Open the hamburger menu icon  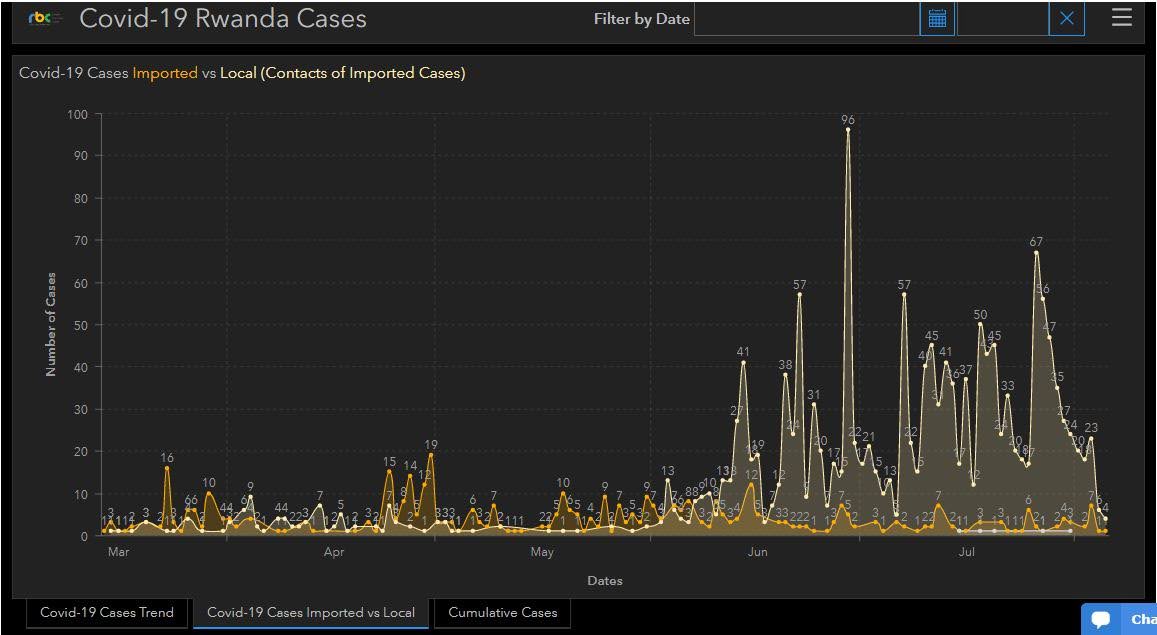[x=1122, y=18]
